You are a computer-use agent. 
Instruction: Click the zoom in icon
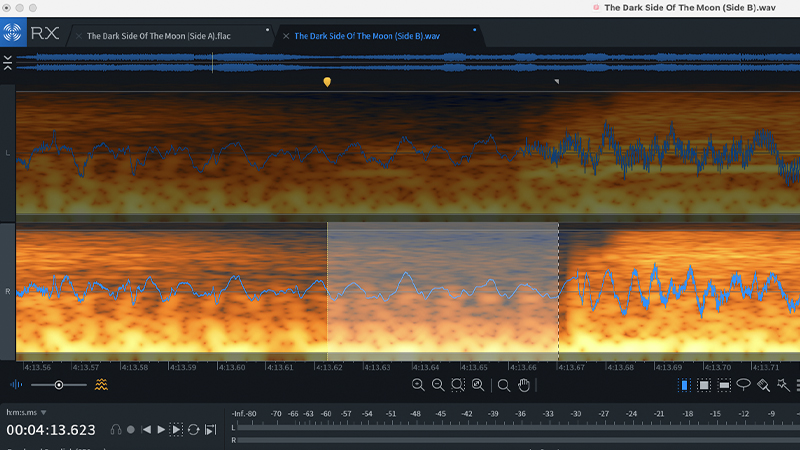coord(418,385)
